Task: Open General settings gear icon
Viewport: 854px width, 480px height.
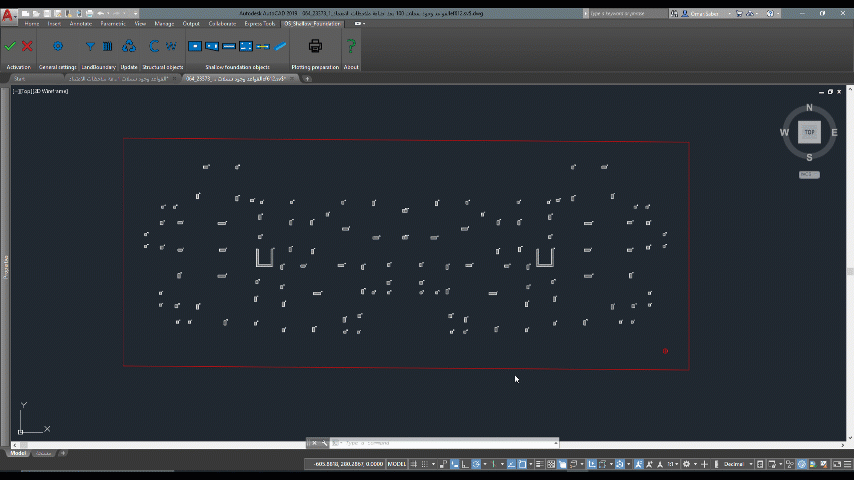Action: click(58, 46)
